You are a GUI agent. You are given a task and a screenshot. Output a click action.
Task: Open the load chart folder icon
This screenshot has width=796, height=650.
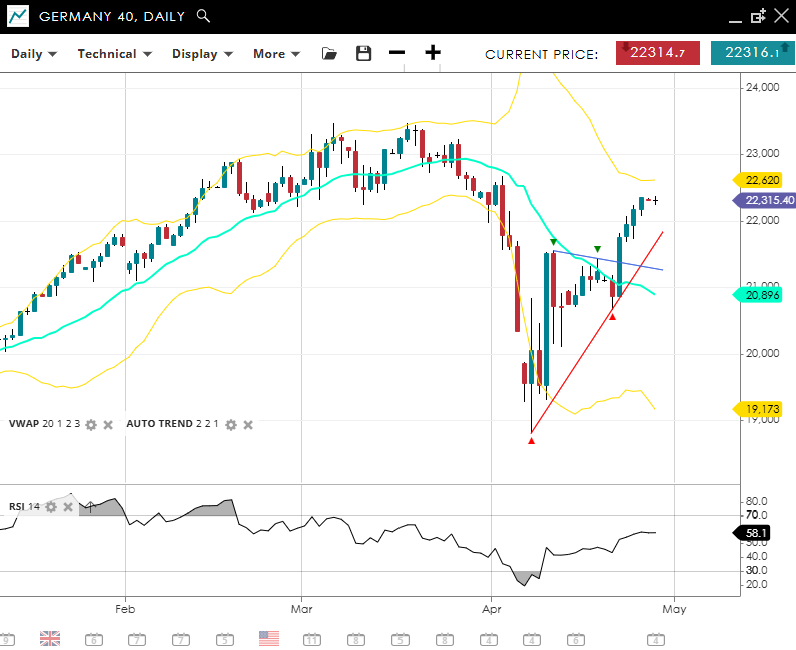pos(329,54)
